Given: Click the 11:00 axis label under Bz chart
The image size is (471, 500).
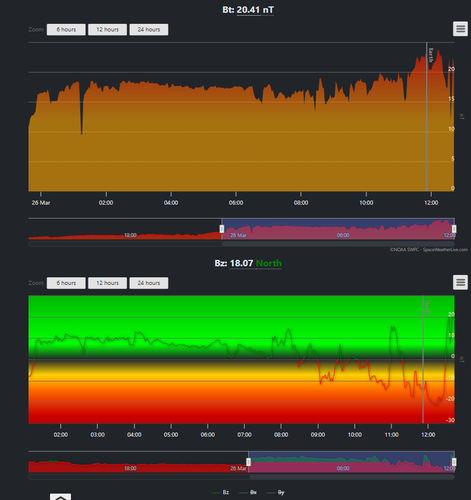Looking at the screenshot, I should [391, 435].
